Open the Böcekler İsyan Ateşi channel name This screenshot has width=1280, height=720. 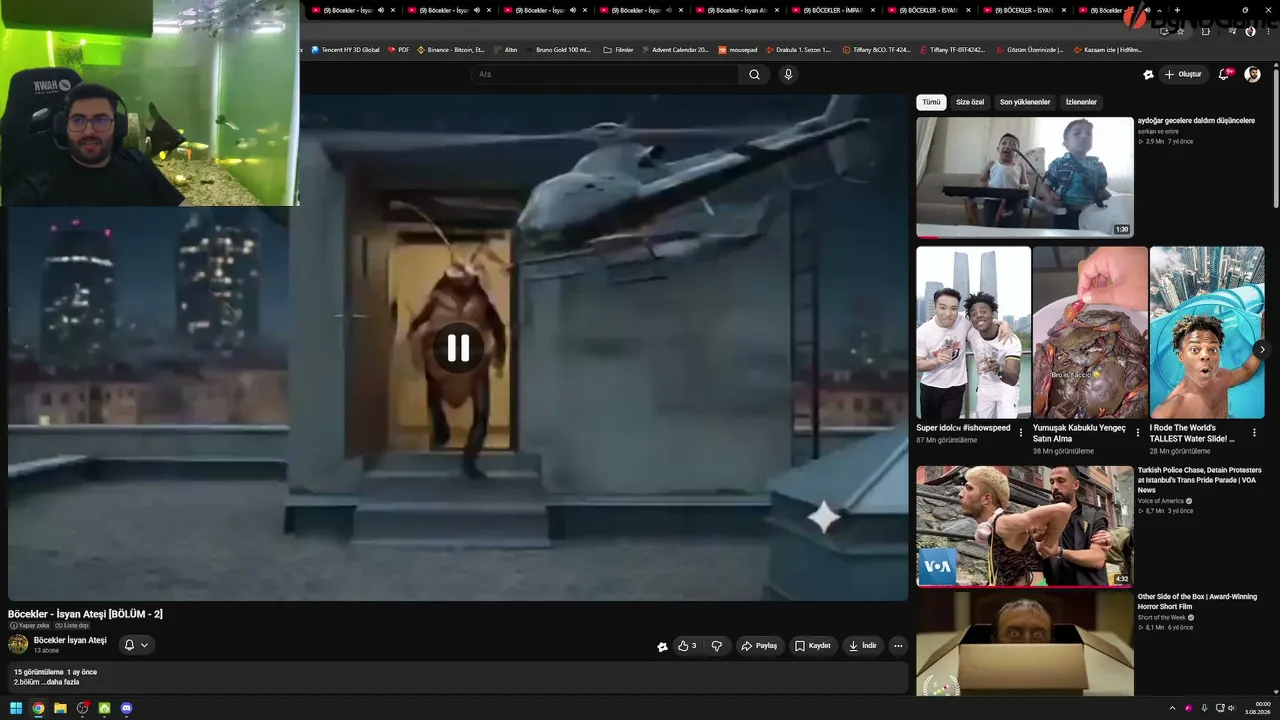point(70,640)
